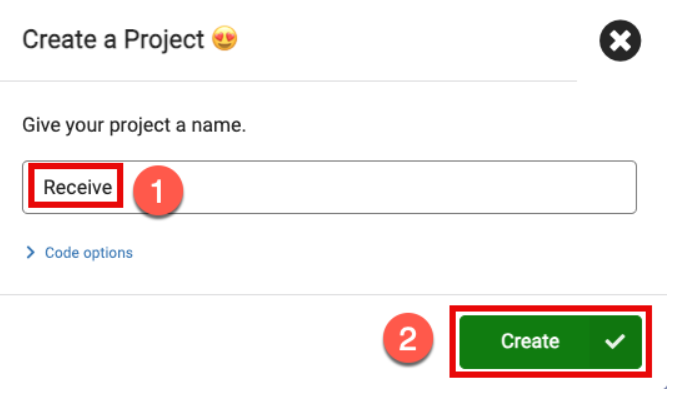
Task: Click the red step 2 circle marker
Action: click(x=408, y=339)
